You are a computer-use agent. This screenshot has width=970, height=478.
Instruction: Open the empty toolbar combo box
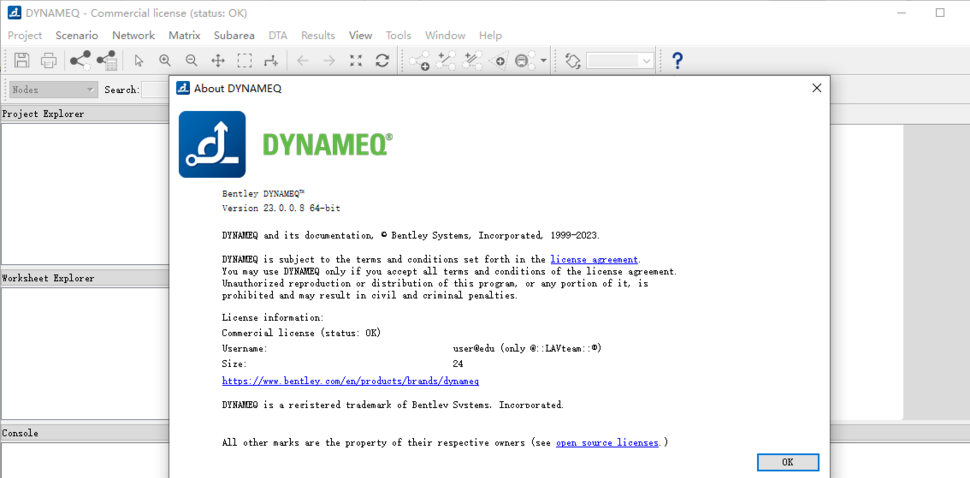[x=620, y=61]
